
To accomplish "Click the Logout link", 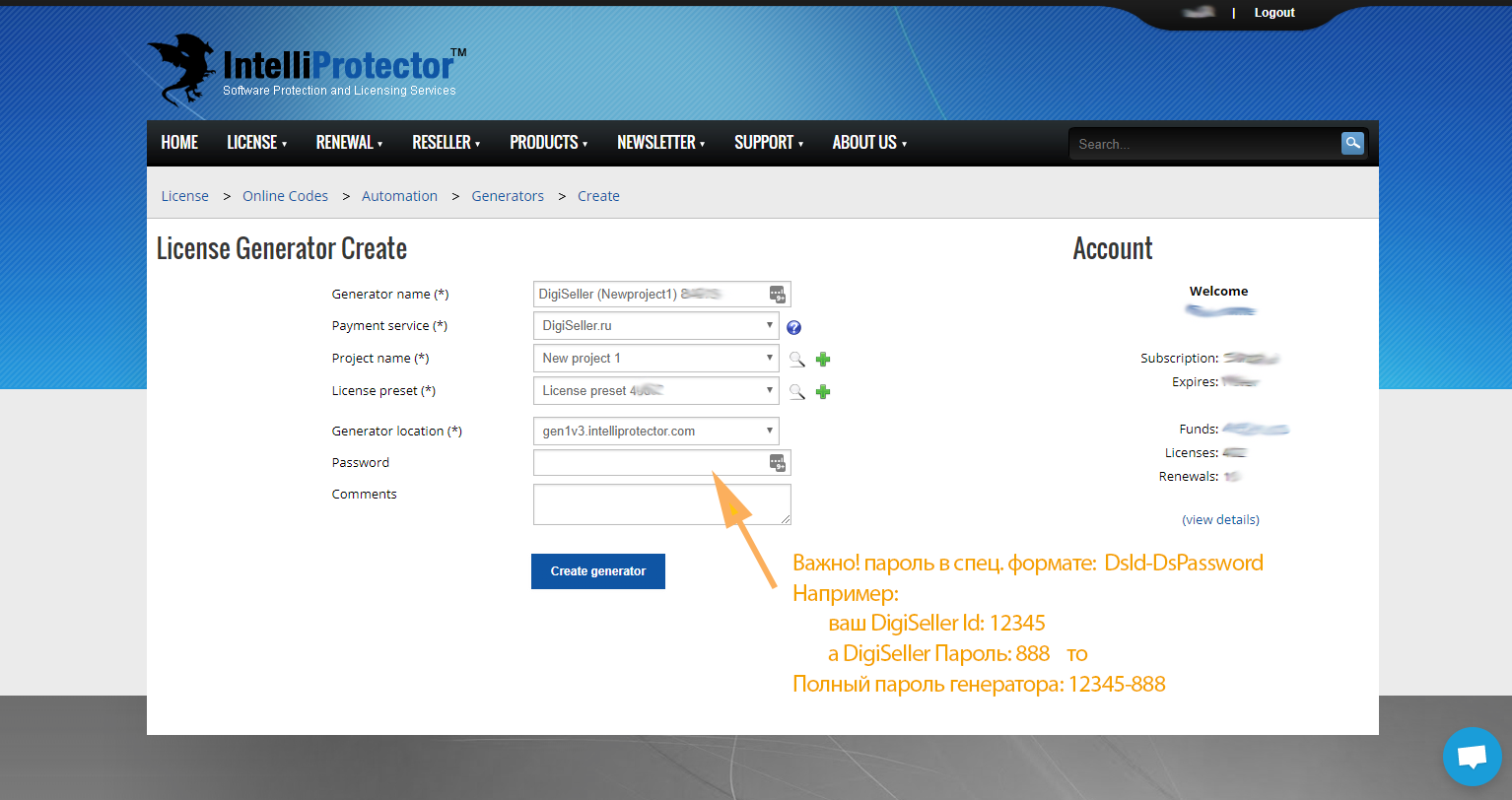I will [1274, 13].
